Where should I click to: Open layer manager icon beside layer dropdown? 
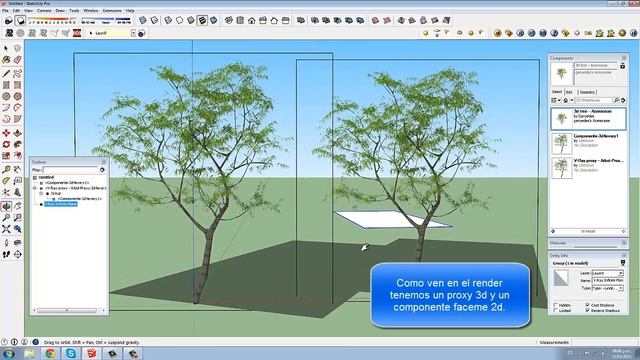[142, 33]
